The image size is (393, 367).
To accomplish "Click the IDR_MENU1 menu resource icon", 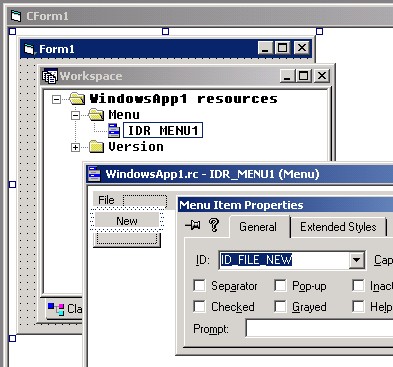I will pyautogui.click(x=114, y=130).
